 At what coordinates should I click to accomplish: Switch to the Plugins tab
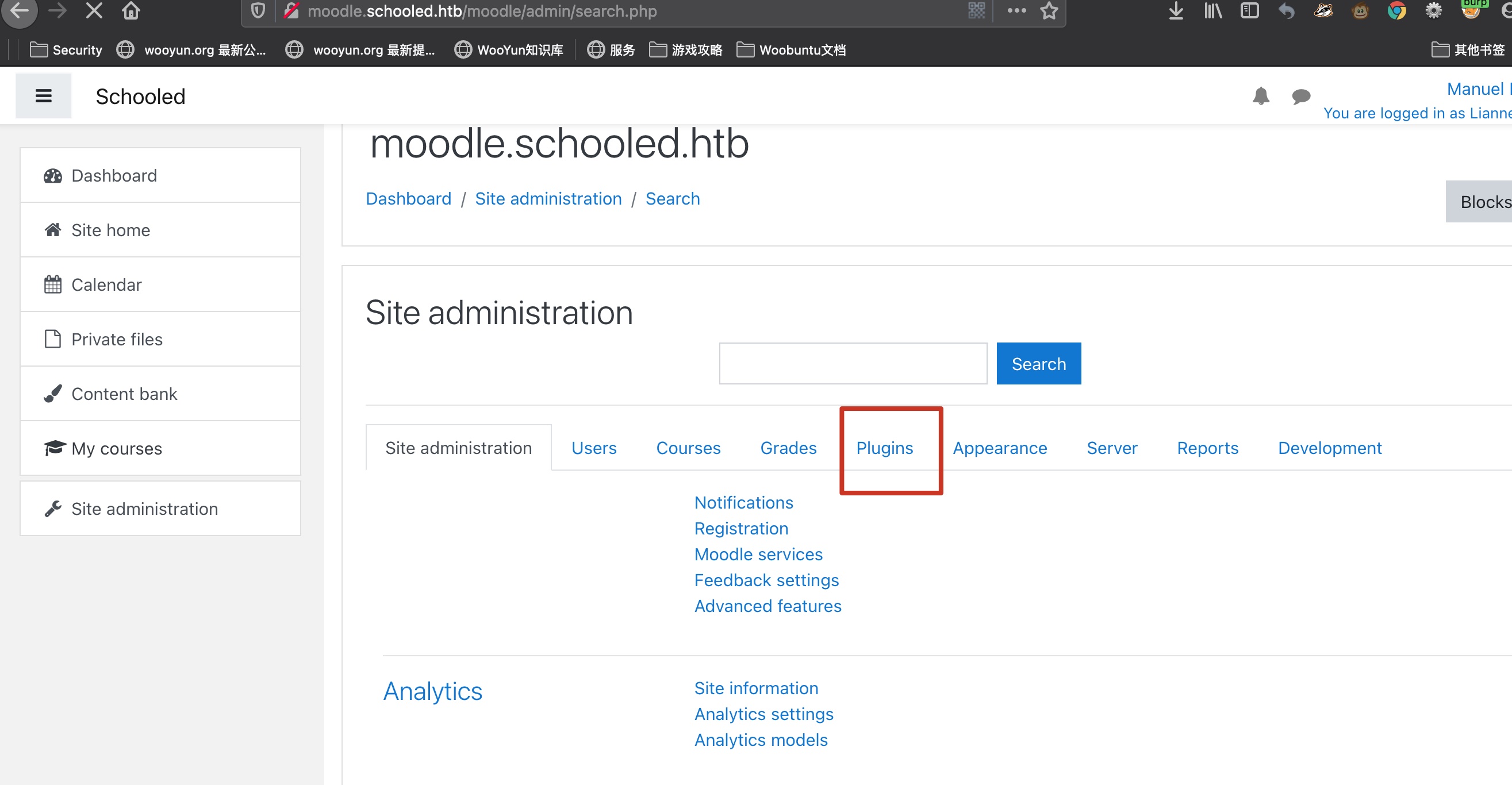(x=884, y=448)
